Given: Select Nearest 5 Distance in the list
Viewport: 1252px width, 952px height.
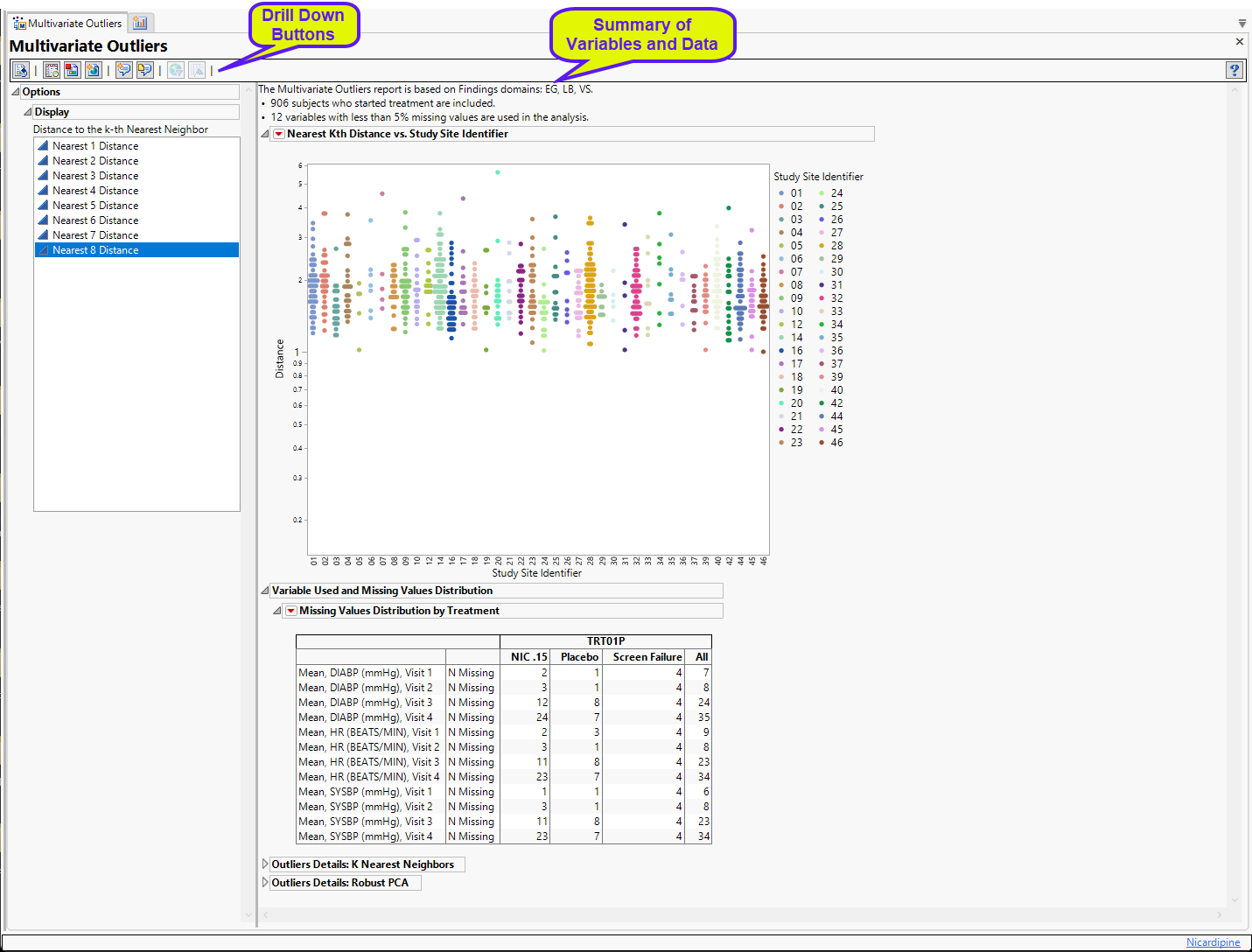Looking at the screenshot, I should click(x=94, y=206).
